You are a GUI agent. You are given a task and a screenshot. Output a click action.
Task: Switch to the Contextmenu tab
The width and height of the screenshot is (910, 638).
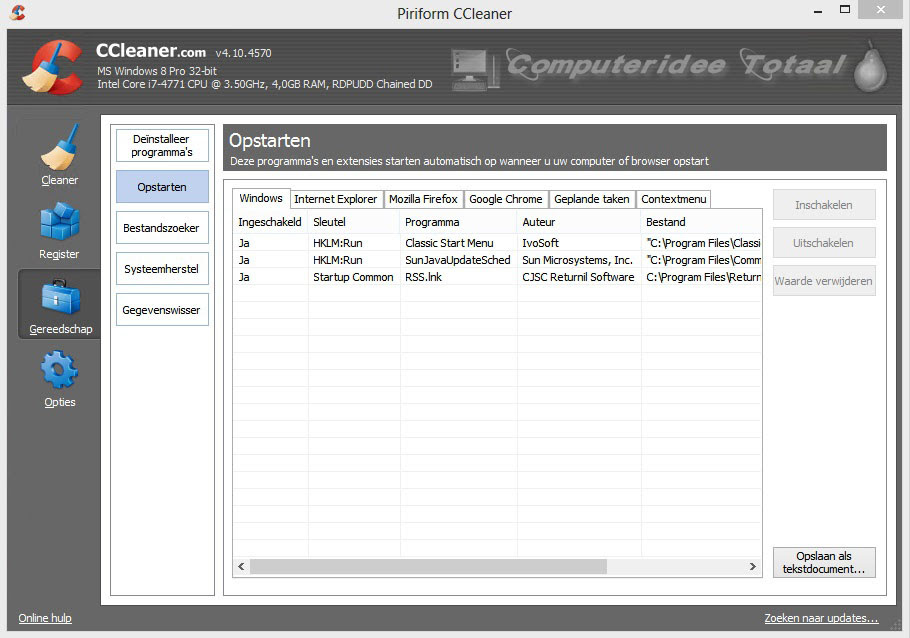click(x=673, y=199)
